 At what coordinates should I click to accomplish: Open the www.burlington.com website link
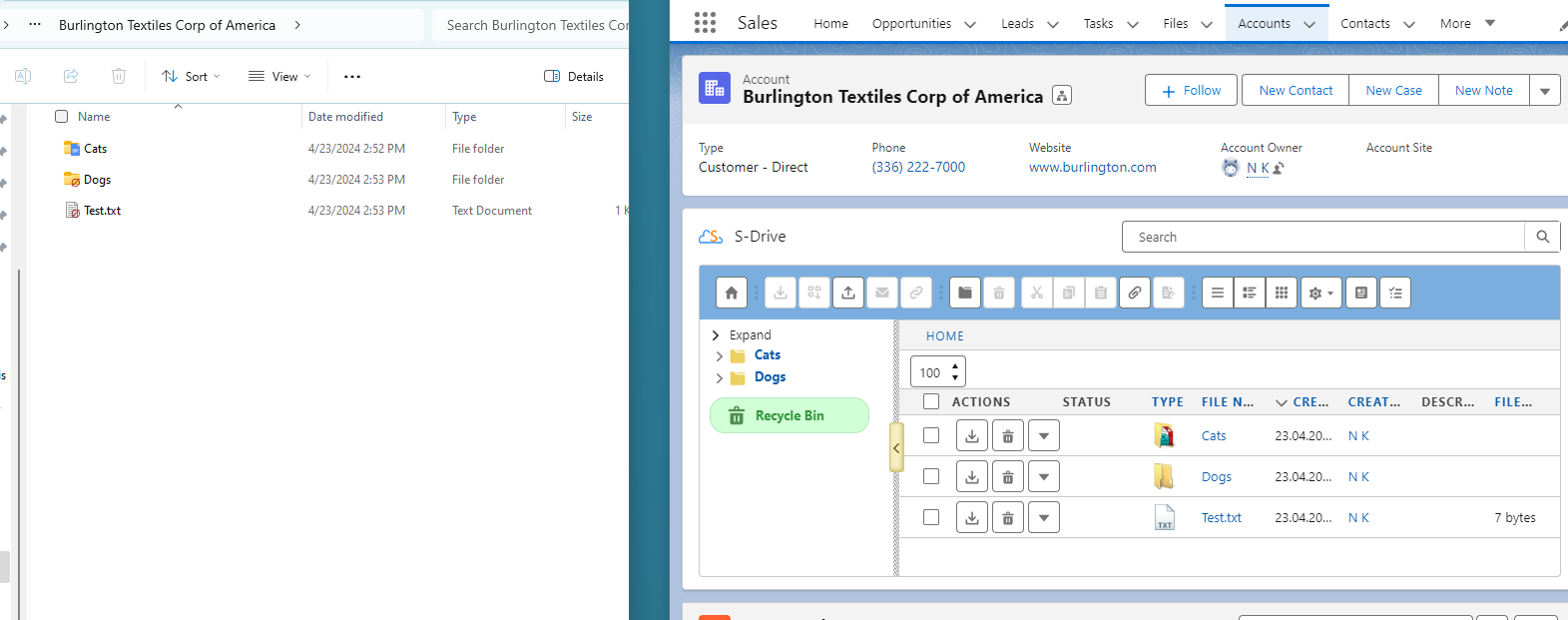[1092, 168]
